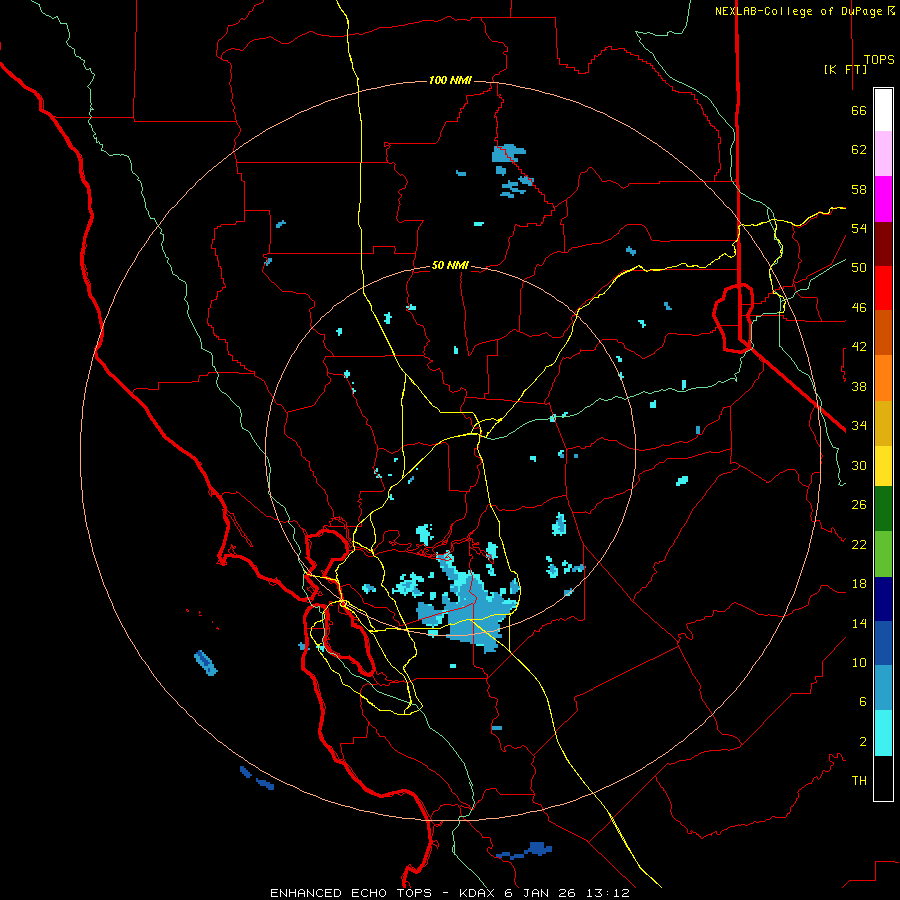Select the light pink legend swatch
The width and height of the screenshot is (900, 900).
tap(883, 154)
